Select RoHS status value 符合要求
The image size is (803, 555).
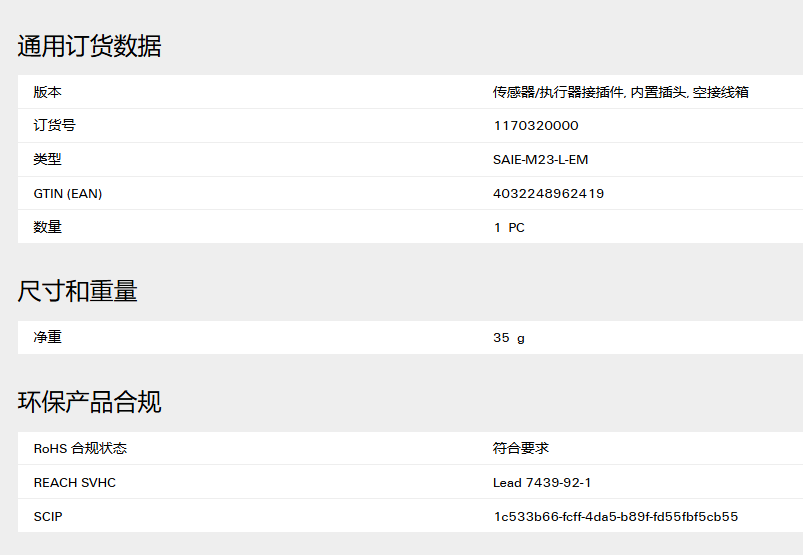(521, 449)
